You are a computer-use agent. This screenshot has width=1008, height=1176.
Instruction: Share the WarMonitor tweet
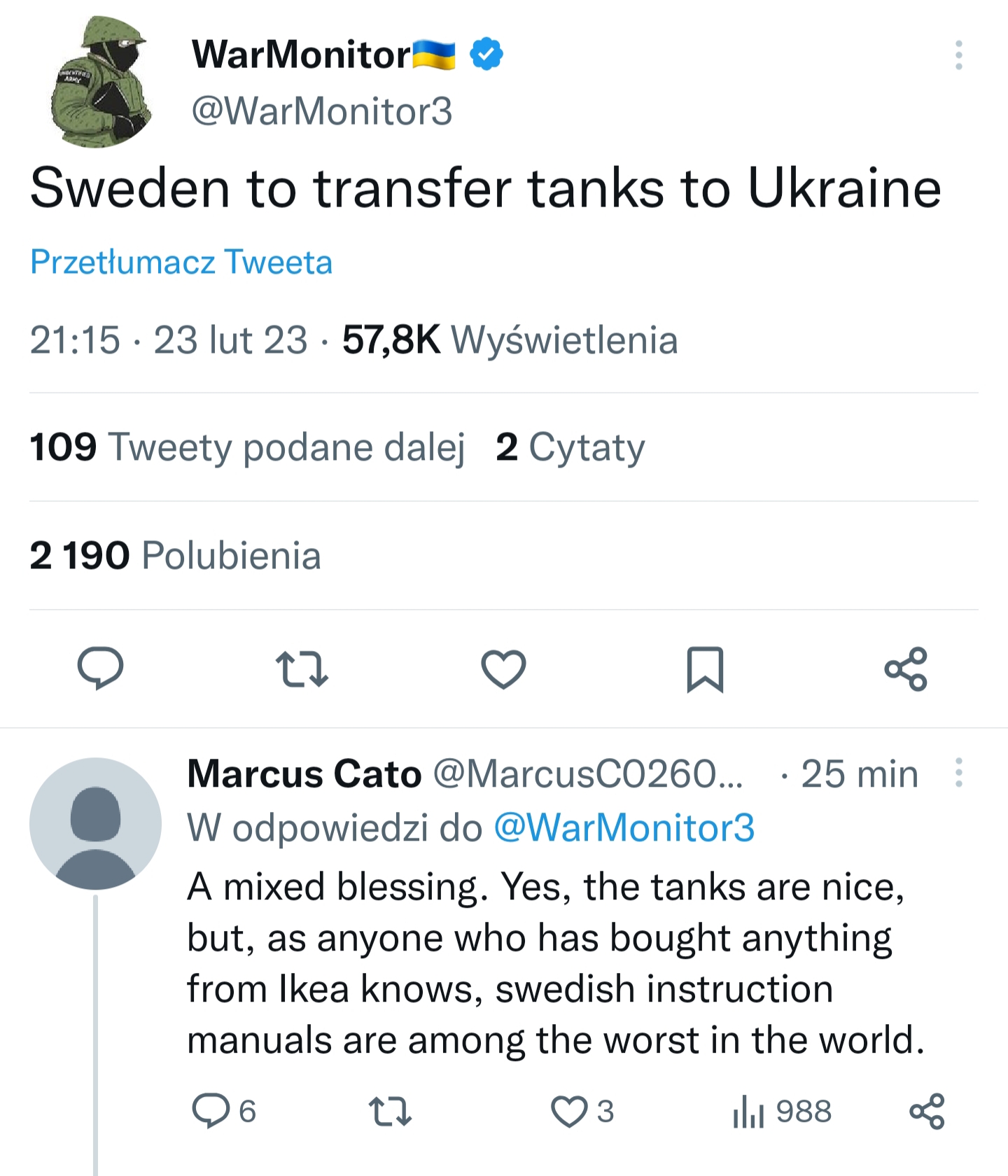point(906,668)
